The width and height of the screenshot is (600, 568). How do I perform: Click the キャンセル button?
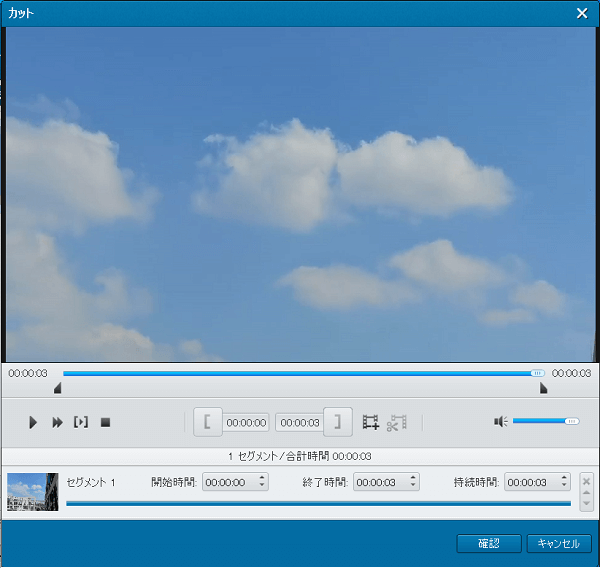[x=559, y=544]
